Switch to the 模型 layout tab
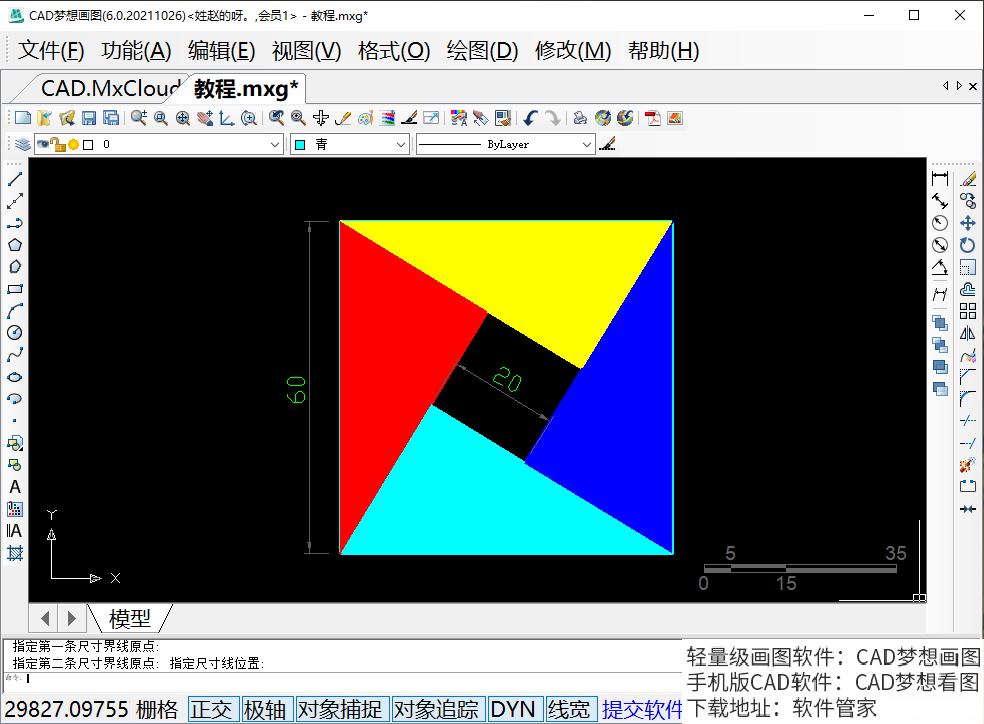Screen dimensions: 984x724 129,618
